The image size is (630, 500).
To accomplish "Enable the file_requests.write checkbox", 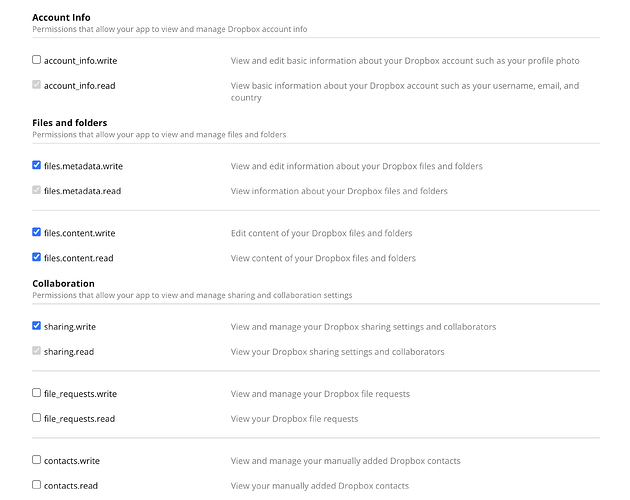I will coord(37,393).
